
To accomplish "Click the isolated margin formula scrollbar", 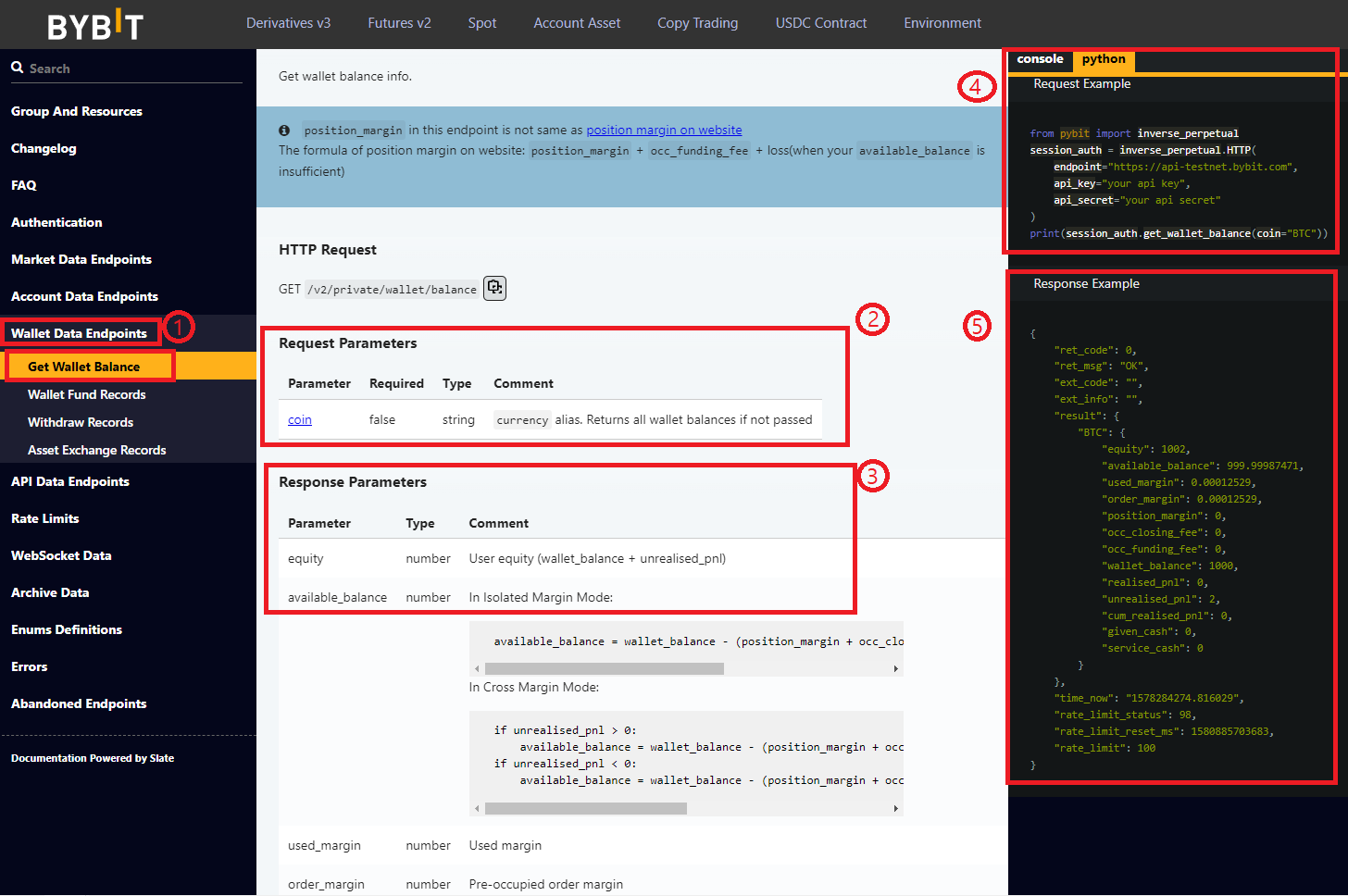I will click(604, 668).
